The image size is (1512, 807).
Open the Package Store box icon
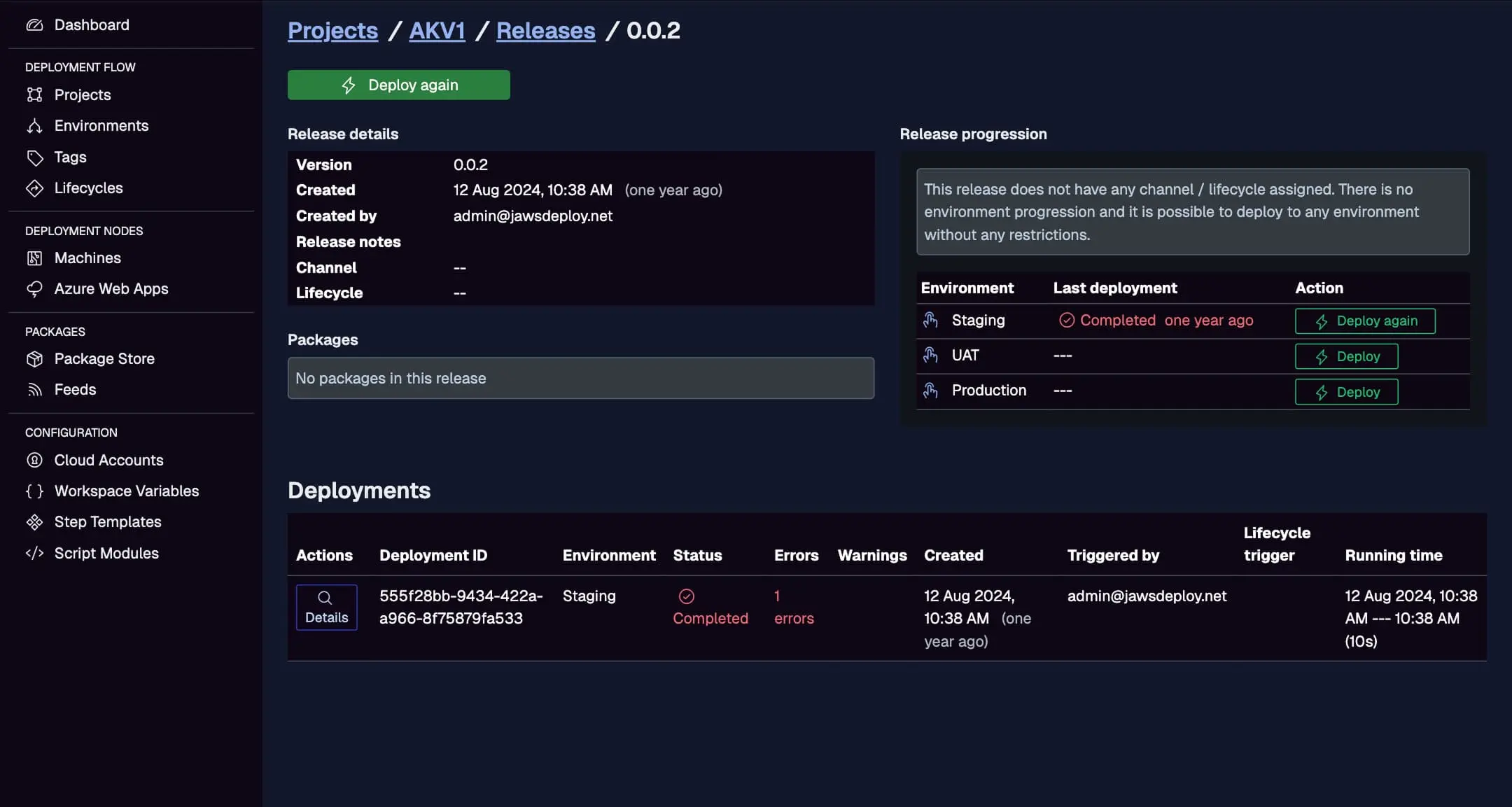pyautogui.click(x=36, y=358)
